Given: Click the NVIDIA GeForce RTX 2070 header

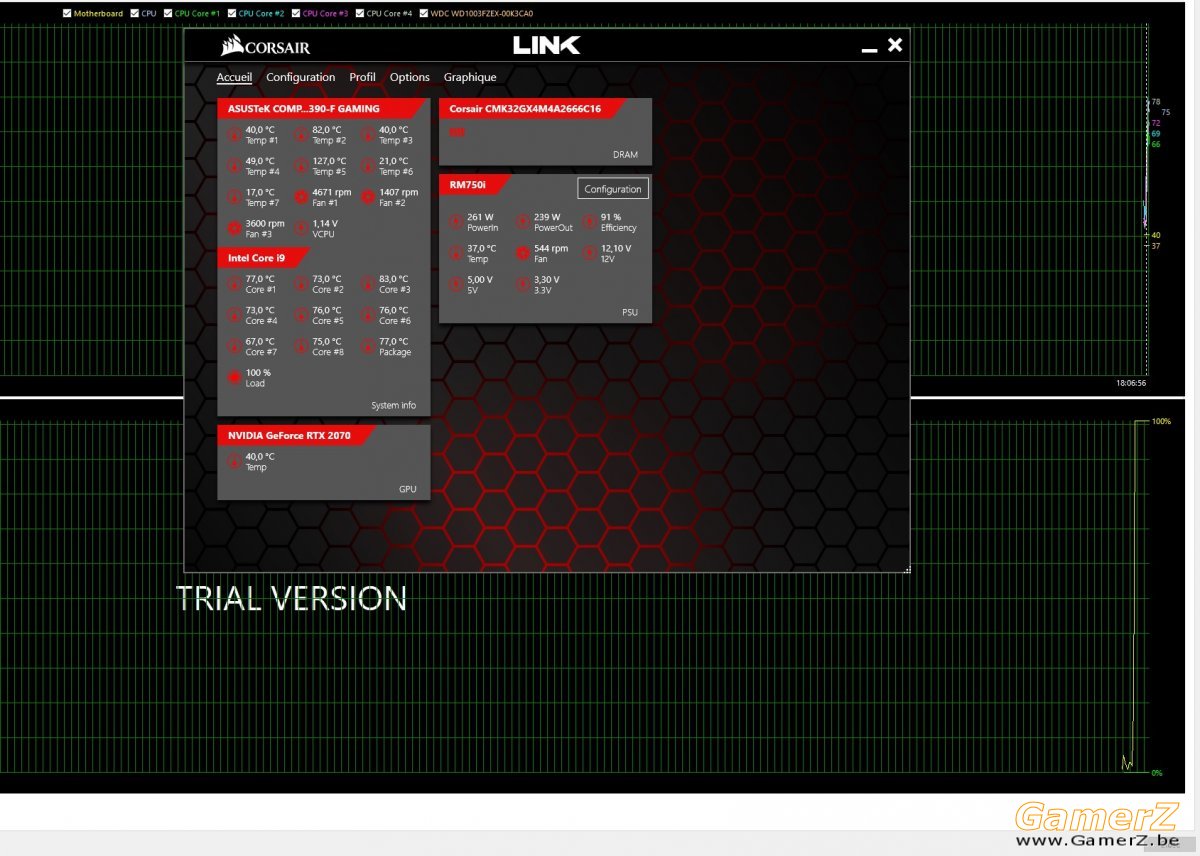Looking at the screenshot, I should click(296, 435).
